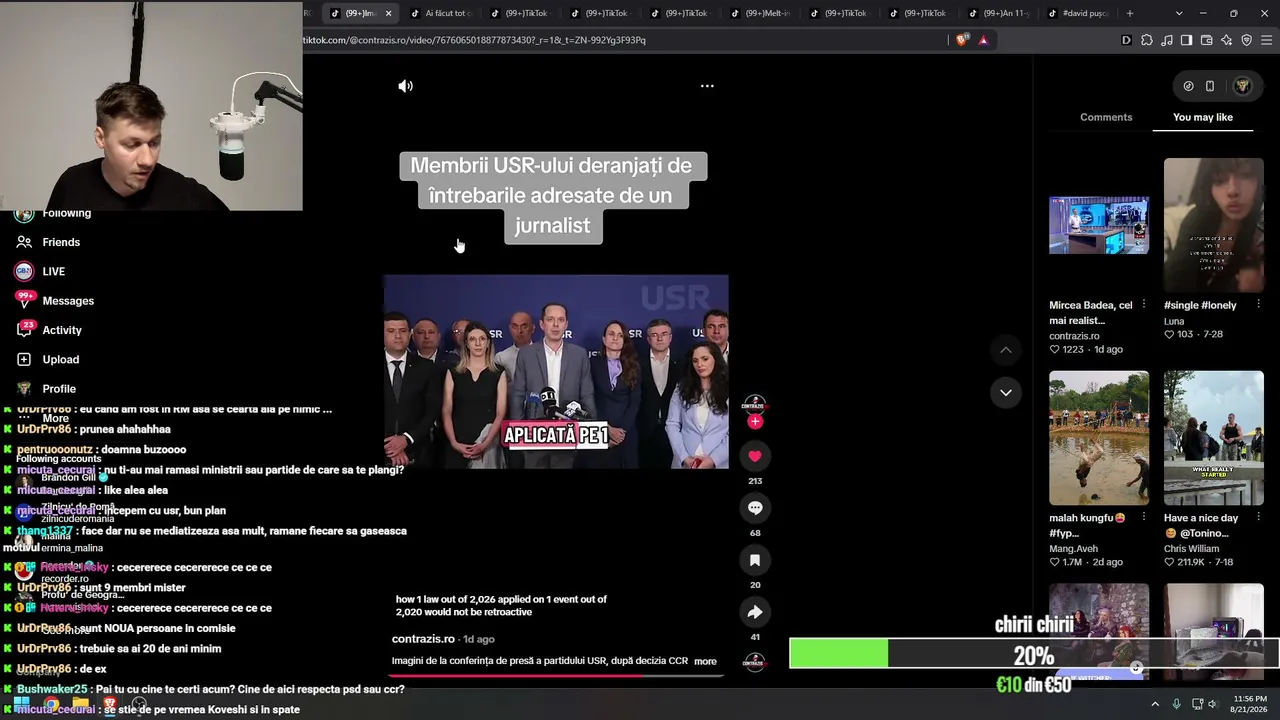Go to the previous video with up chevron
1280x720 pixels.
pyautogui.click(x=1006, y=350)
